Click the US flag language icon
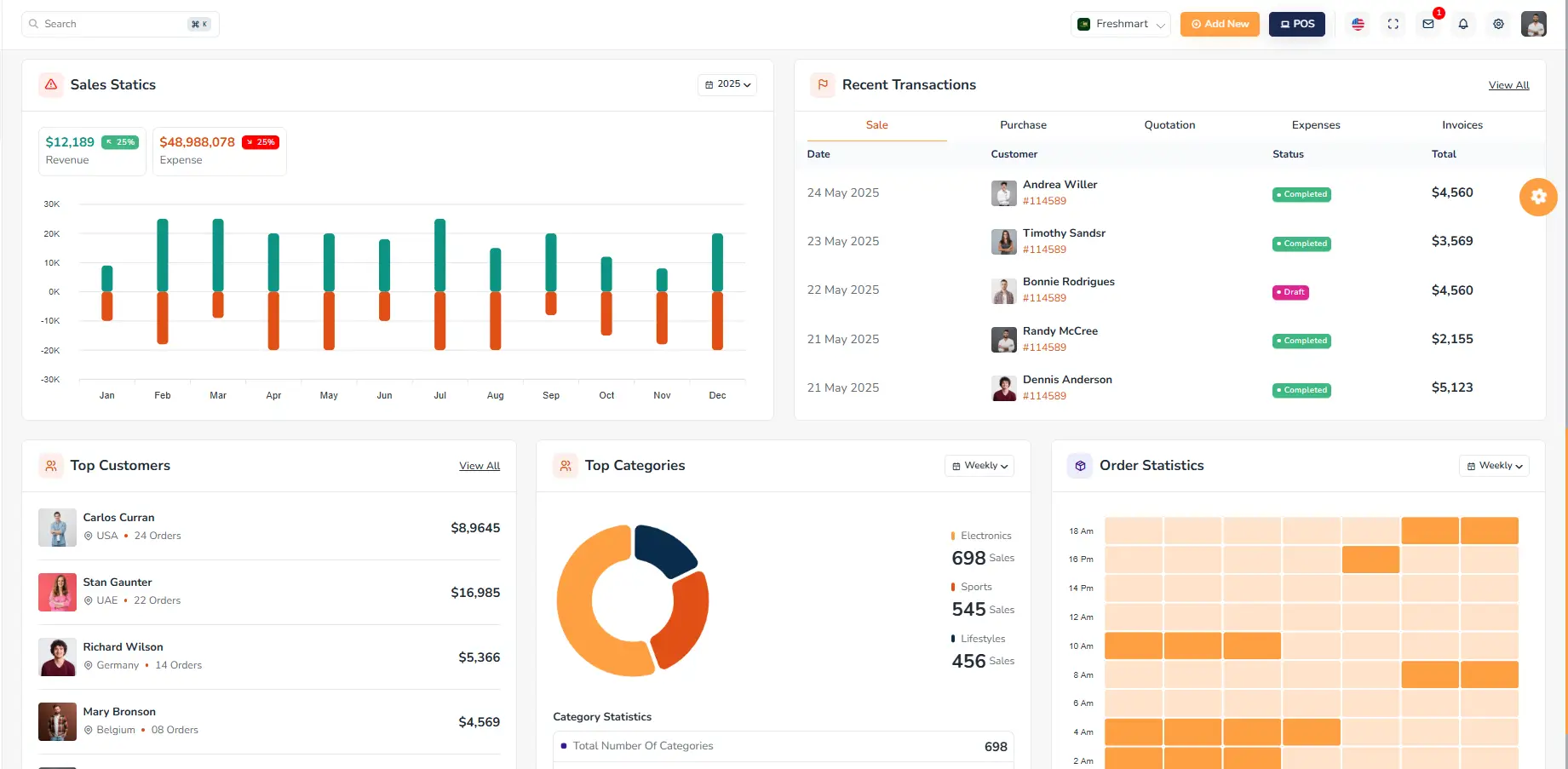The width and height of the screenshot is (1568, 769). tap(1358, 24)
